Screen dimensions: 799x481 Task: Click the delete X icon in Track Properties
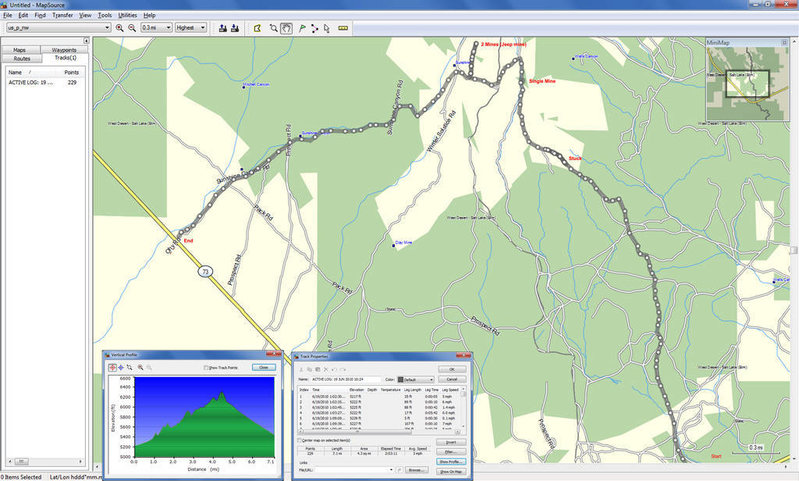click(326, 369)
